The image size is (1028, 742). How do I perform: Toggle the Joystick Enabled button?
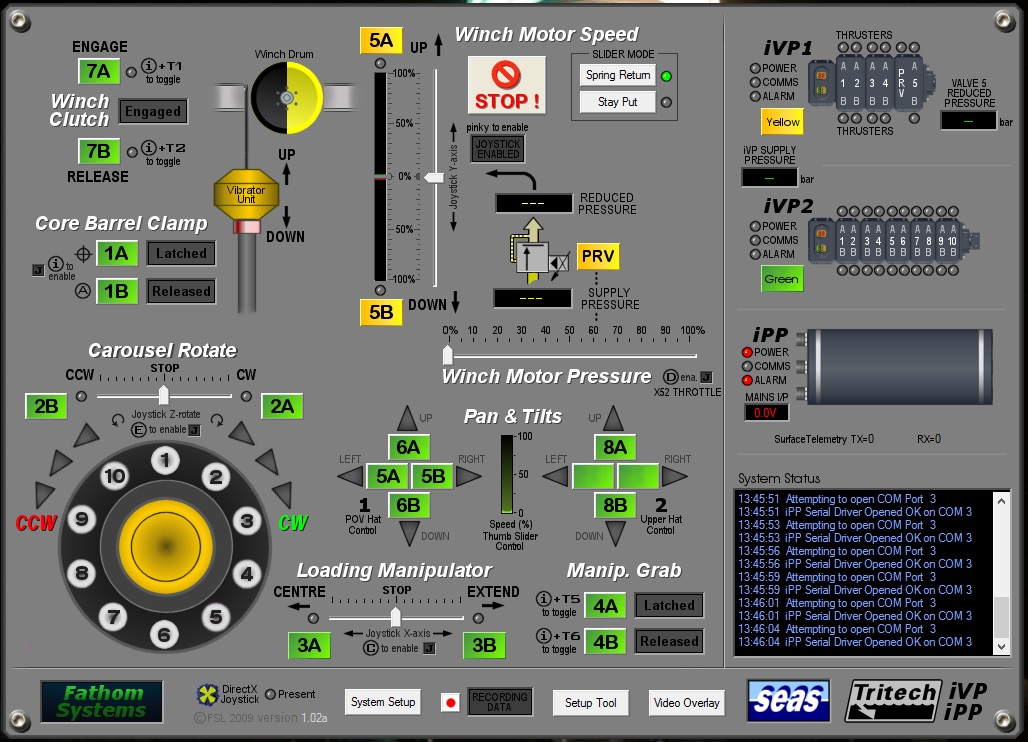[x=498, y=149]
